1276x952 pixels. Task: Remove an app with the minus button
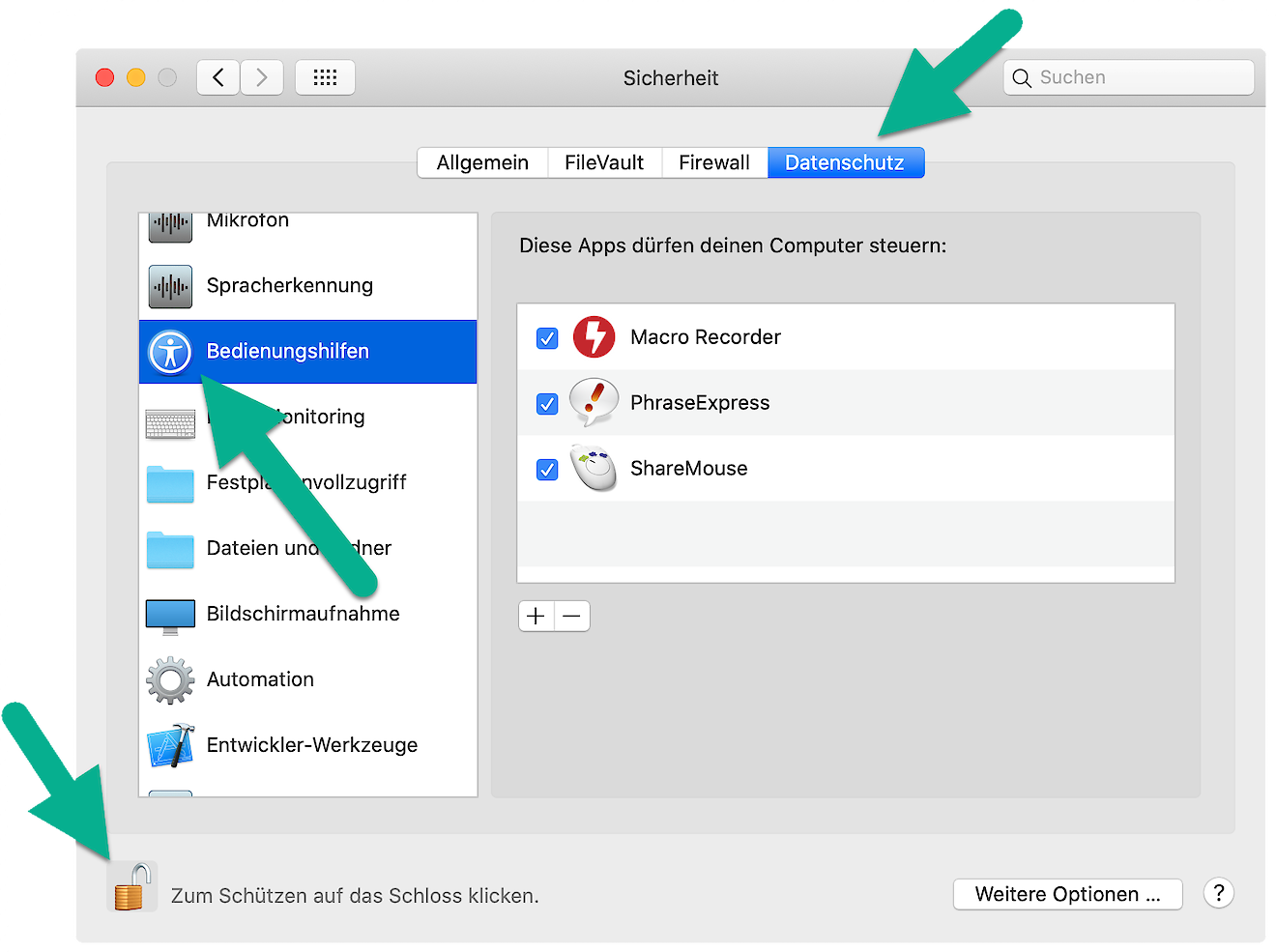(572, 616)
